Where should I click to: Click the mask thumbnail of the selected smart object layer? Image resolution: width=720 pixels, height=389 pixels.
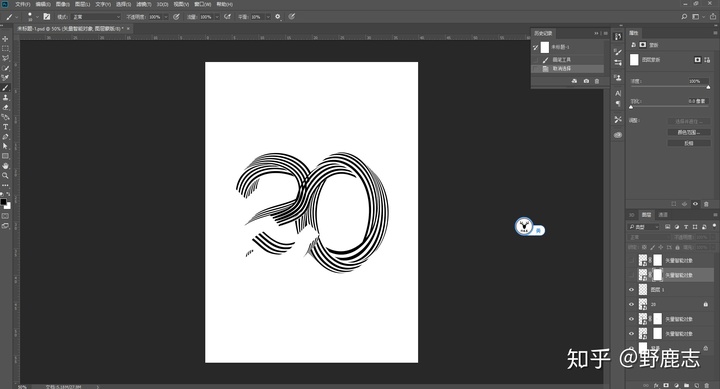click(658, 275)
